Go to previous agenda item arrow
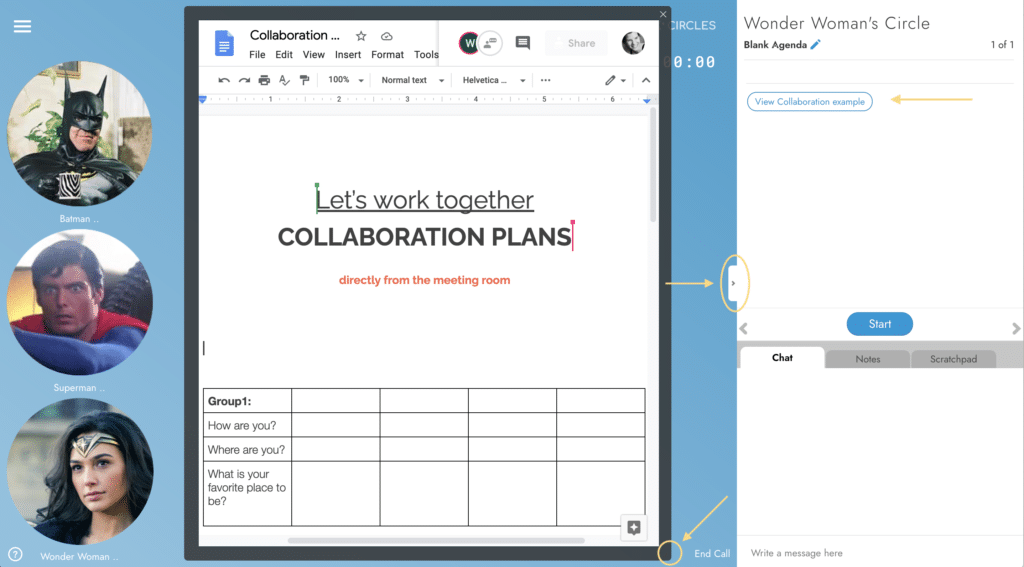Viewport: 1024px width, 567px height. pyautogui.click(x=743, y=328)
